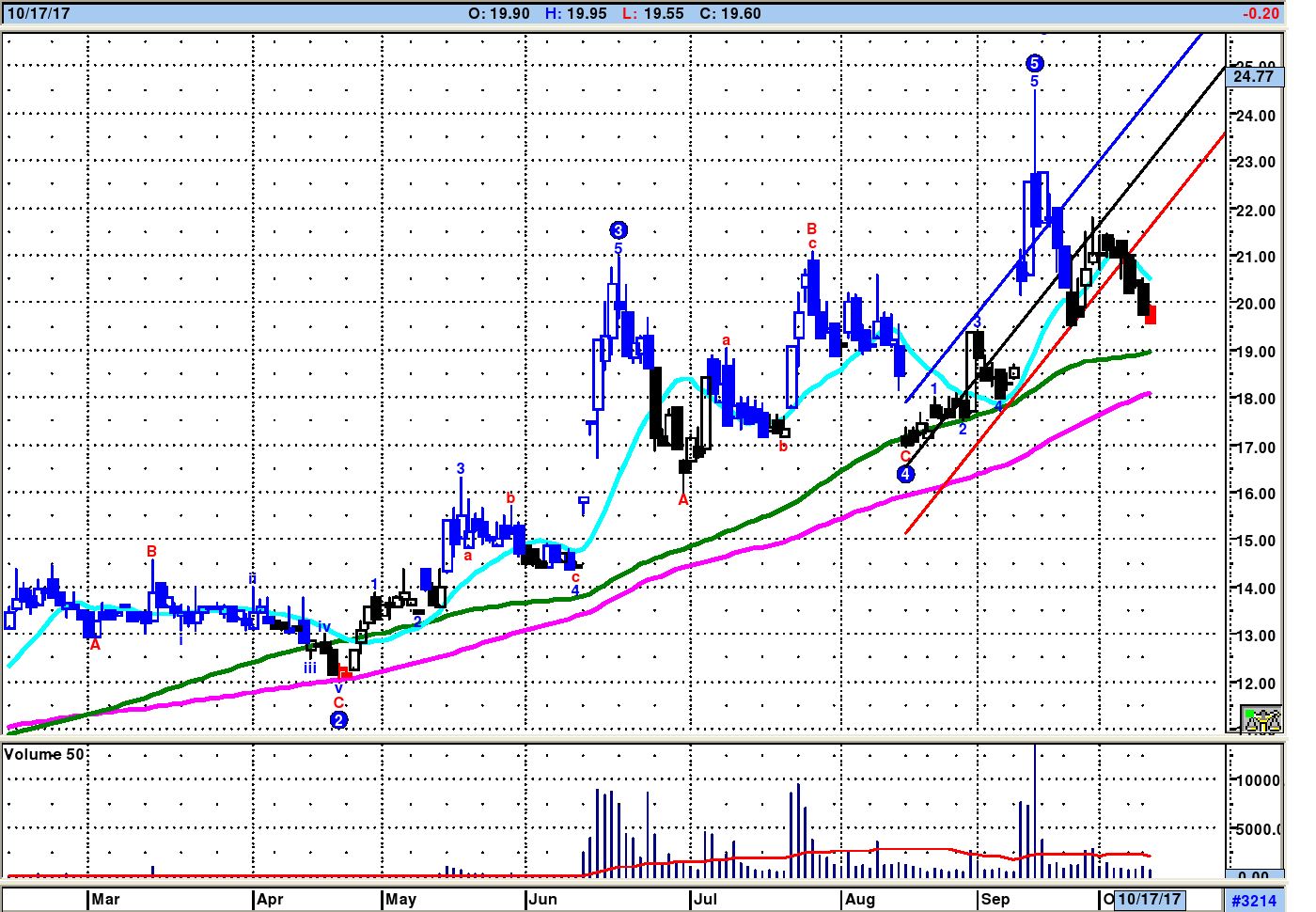The height and width of the screenshot is (912, 1316).
Task: Click the 24.77 price marker on the axis
Action: pyautogui.click(x=1254, y=76)
